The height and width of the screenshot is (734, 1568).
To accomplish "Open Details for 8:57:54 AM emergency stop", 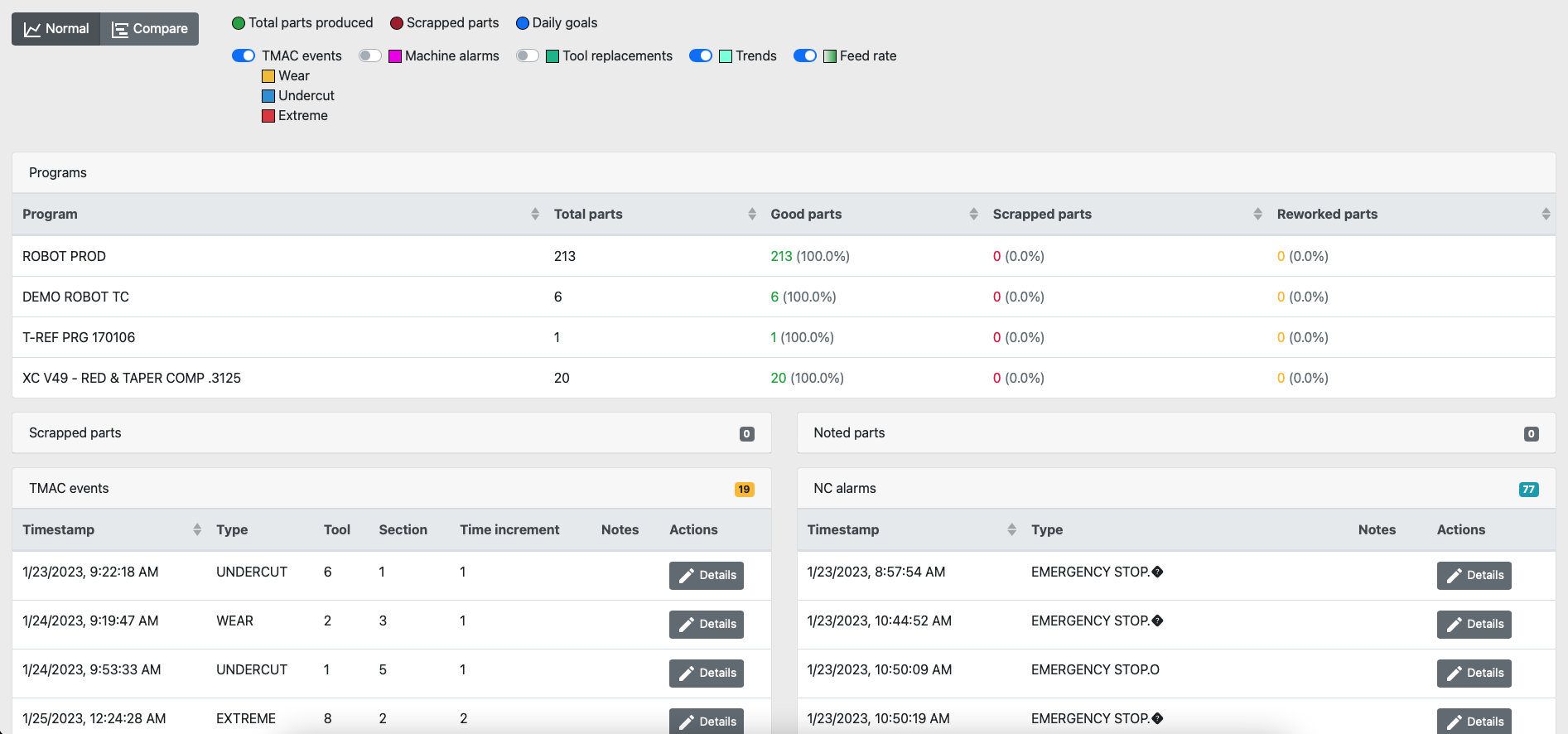I will (1474, 576).
